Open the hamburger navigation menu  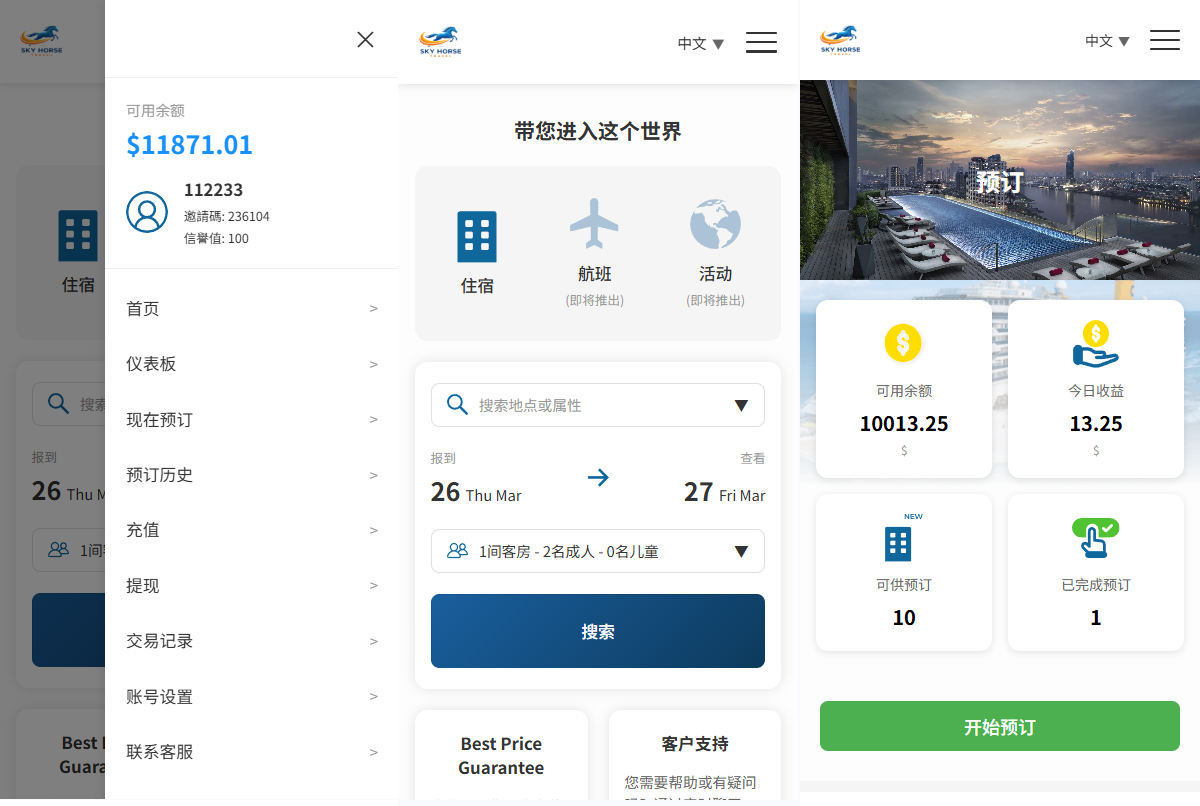[x=761, y=42]
